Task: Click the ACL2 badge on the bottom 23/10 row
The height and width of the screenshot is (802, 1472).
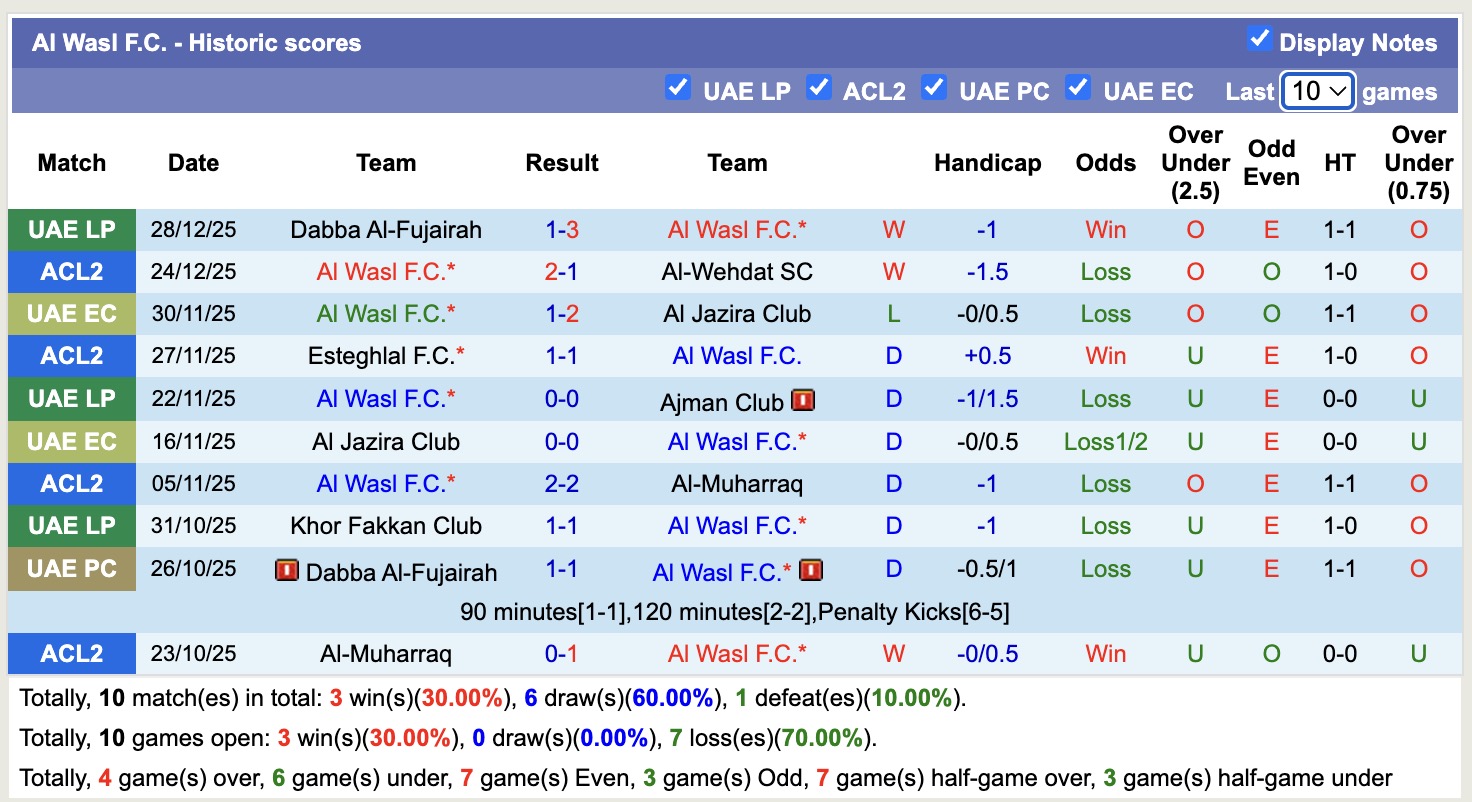Action: pyautogui.click(x=71, y=653)
